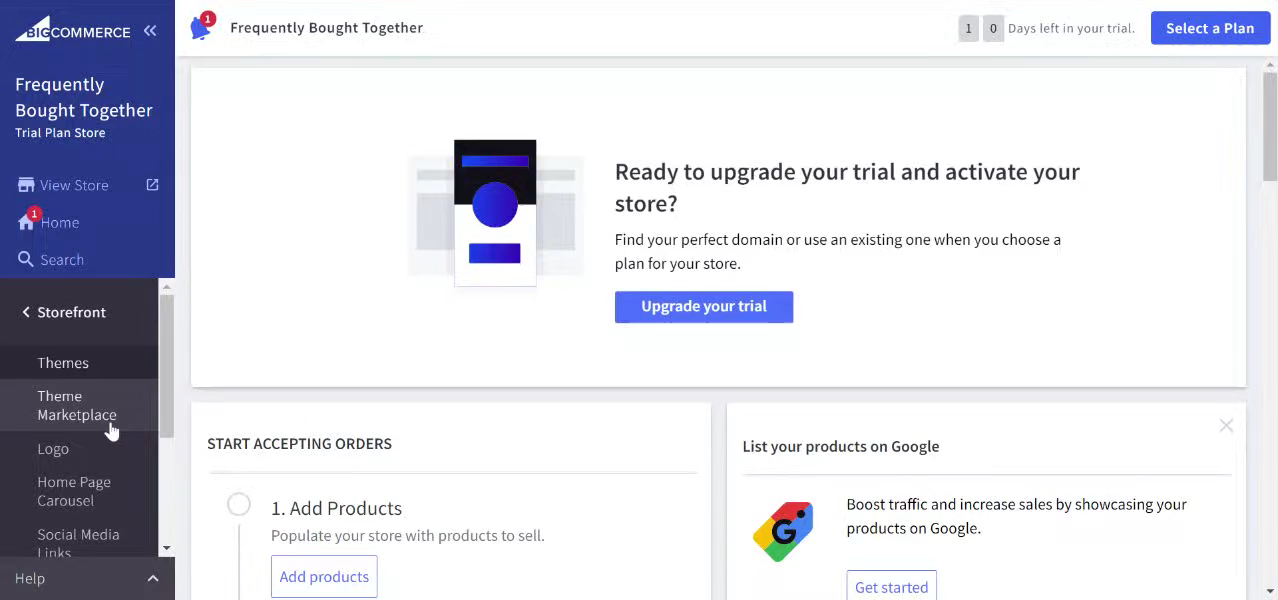Go back via Storefront chevron
Image resolution: width=1278 pixels, height=600 pixels.
coord(26,312)
